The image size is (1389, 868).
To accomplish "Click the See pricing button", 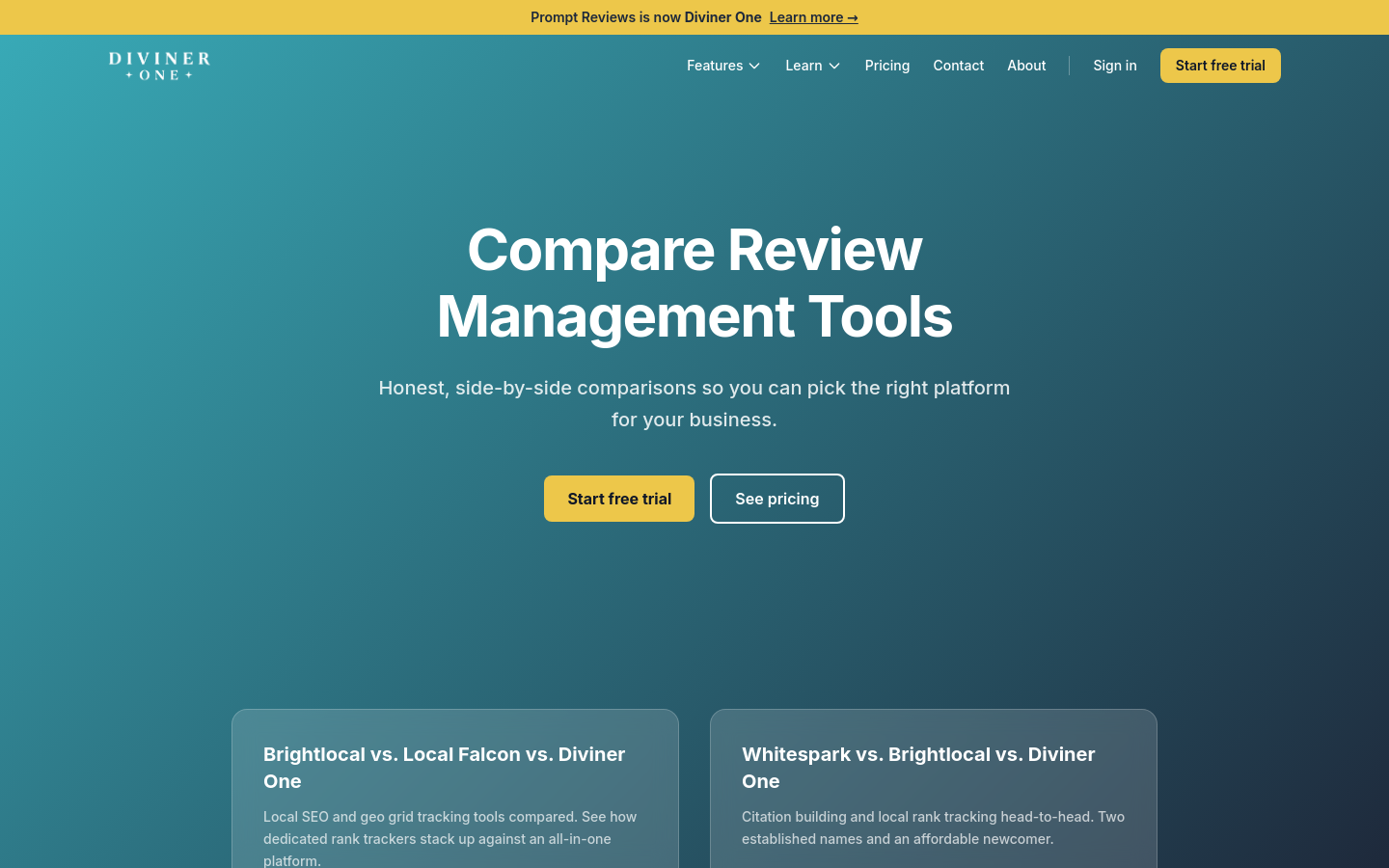I will tap(777, 499).
